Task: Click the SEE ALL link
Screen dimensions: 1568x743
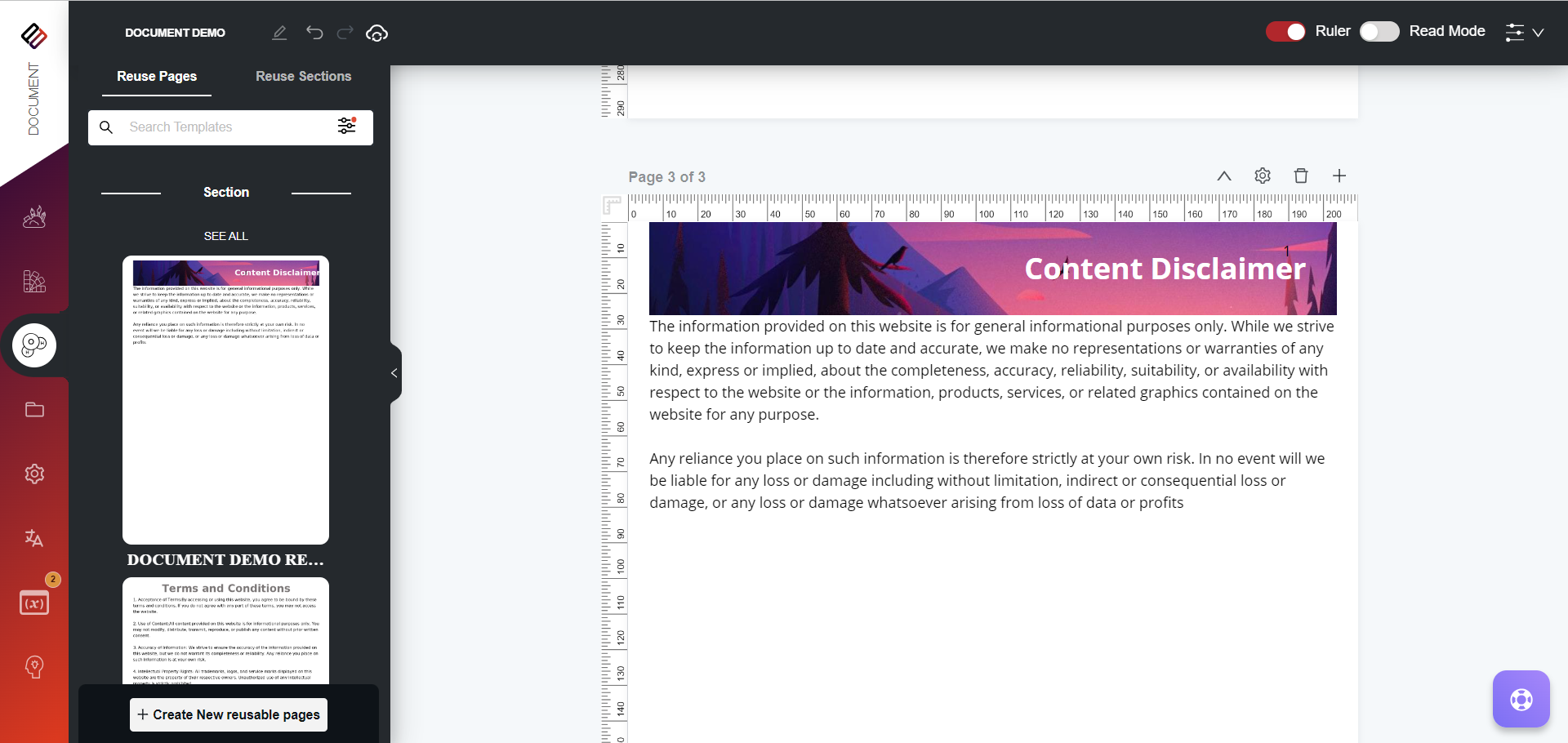Action: click(226, 236)
